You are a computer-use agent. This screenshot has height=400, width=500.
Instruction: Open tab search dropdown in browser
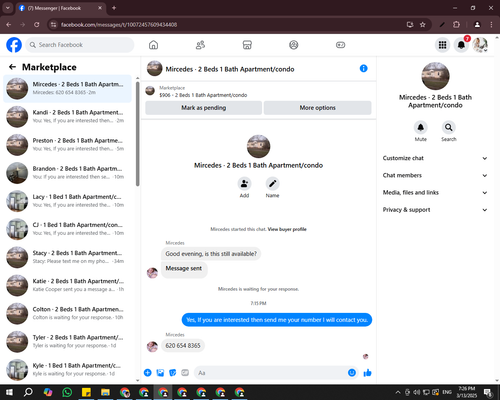point(7,8)
